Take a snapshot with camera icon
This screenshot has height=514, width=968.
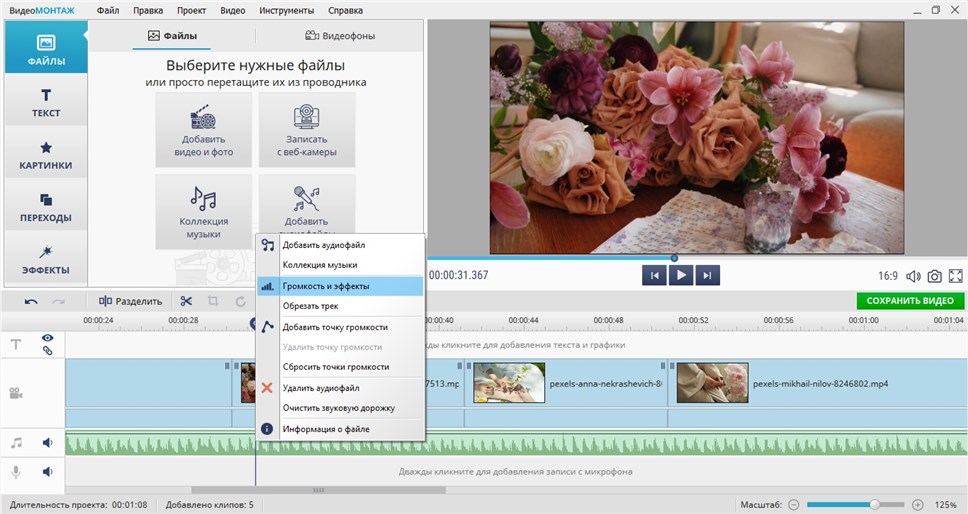pos(934,276)
